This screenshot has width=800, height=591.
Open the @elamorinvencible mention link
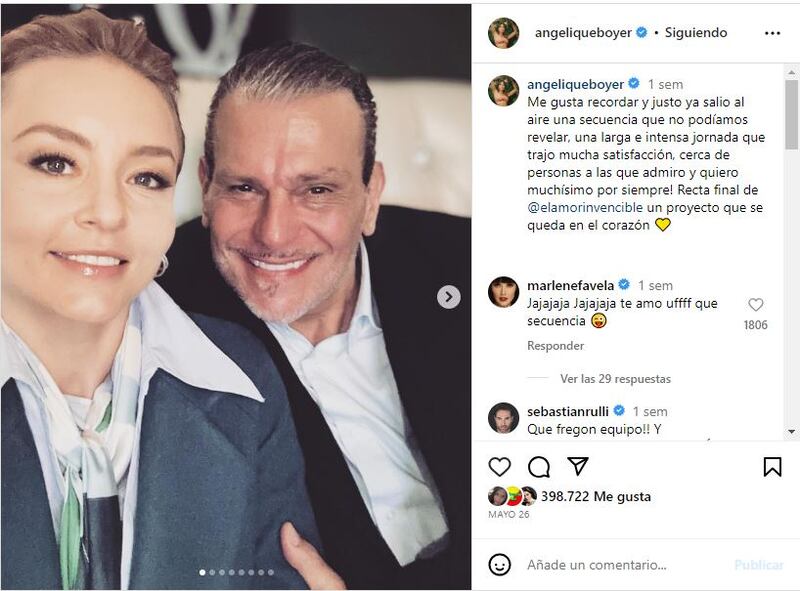tap(575, 207)
